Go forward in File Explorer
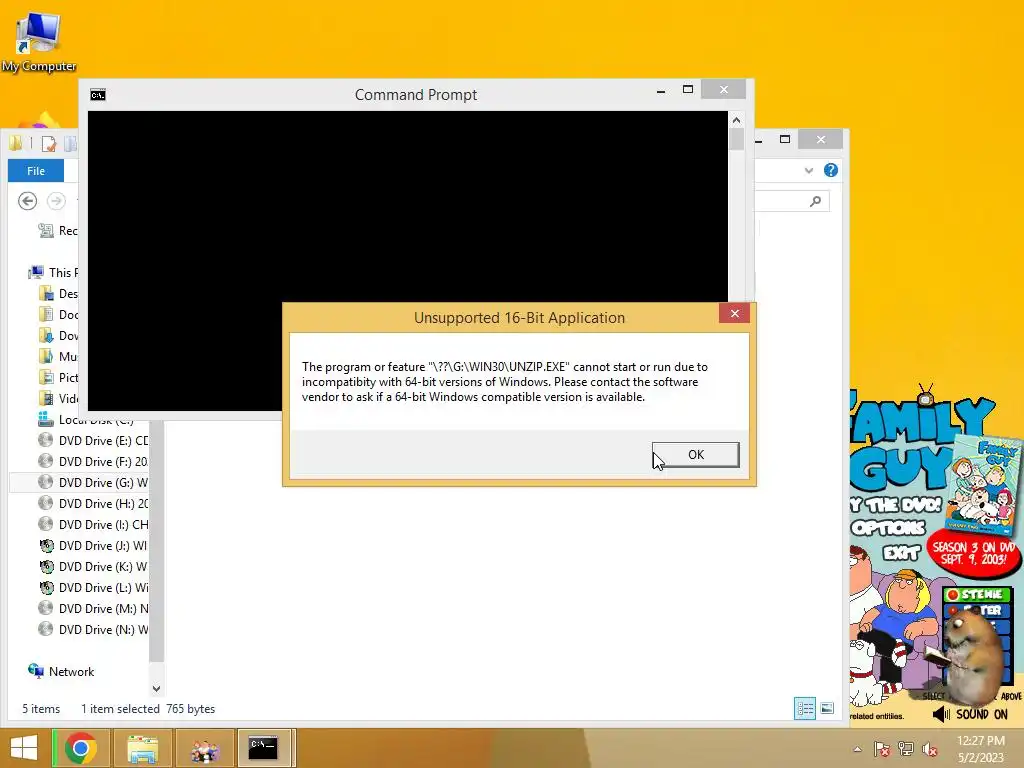Image resolution: width=1024 pixels, height=768 pixels. [56, 201]
